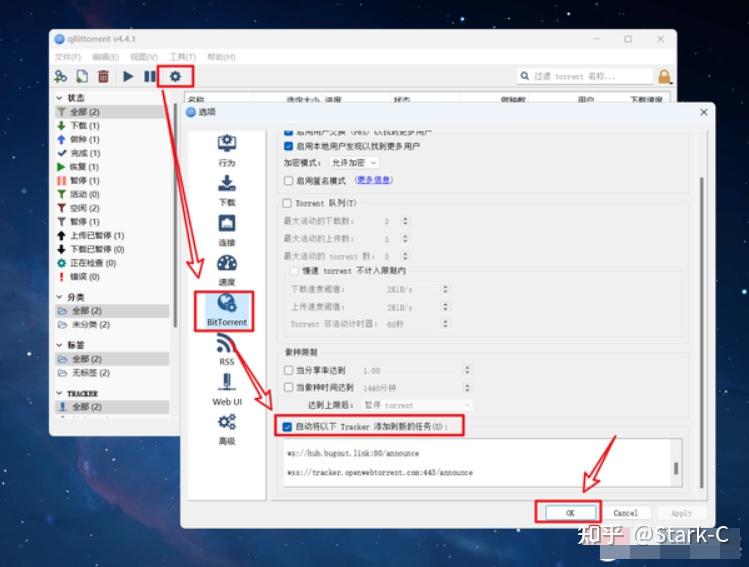Viewport: 749px width, 567px height.
Task: Enable the 当分享率达到 checkbox
Action: pos(288,370)
